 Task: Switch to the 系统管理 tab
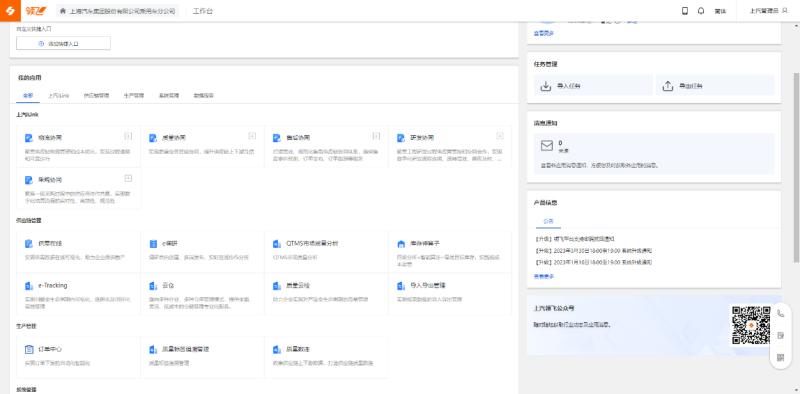point(169,95)
